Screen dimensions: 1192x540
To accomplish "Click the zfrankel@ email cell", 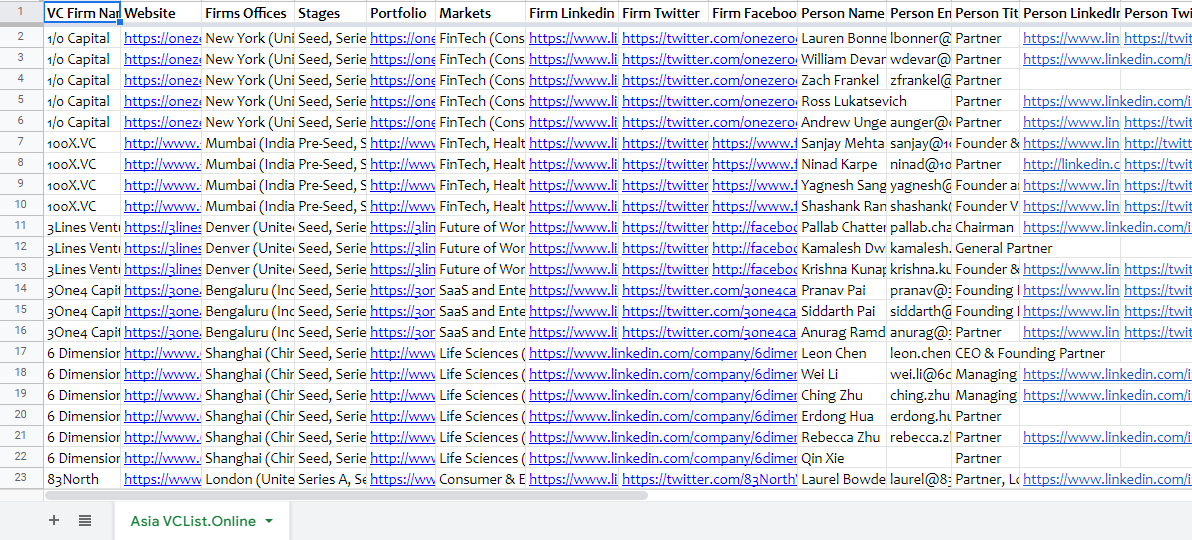I will click(919, 80).
